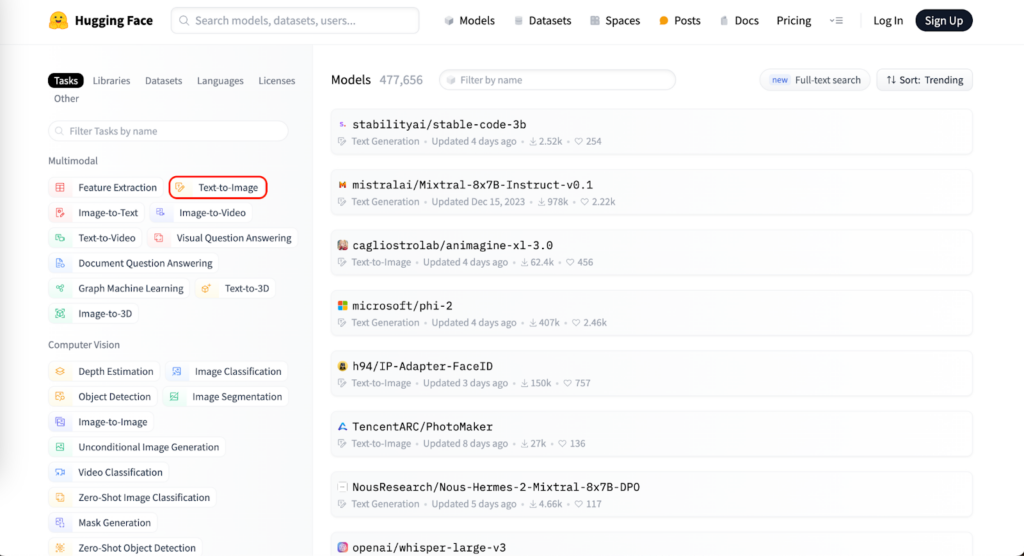Open the Sort: Trending dropdown
This screenshot has height=556, width=1024.
click(x=924, y=80)
